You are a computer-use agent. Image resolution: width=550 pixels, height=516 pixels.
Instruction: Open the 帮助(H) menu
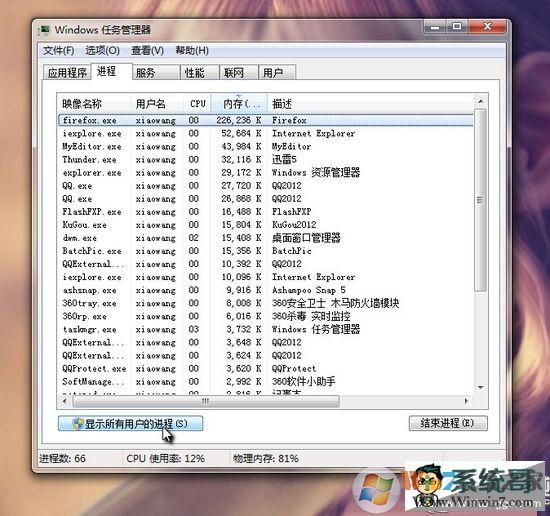(x=192, y=51)
